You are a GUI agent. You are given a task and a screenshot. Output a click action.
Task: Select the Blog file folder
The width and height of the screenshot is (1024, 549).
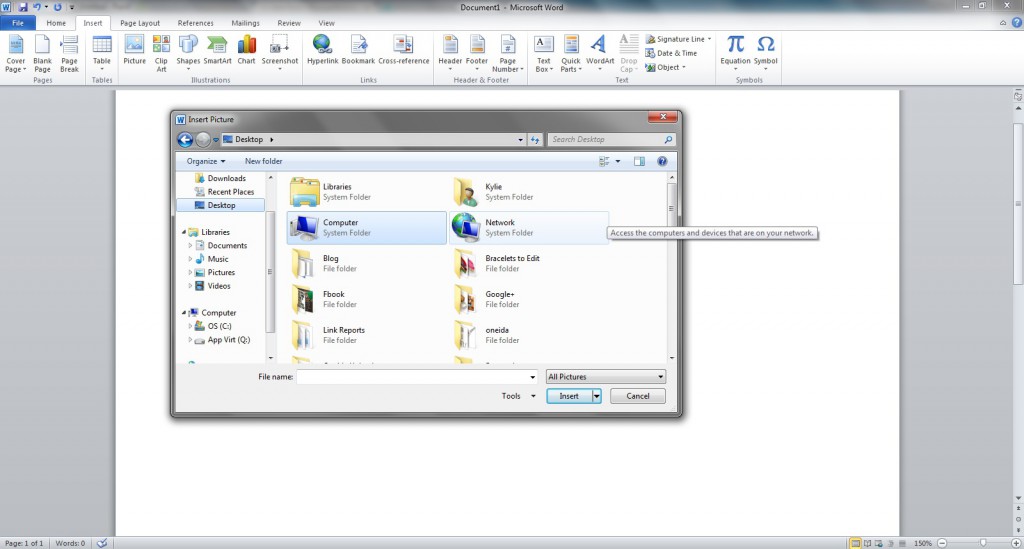click(x=366, y=263)
